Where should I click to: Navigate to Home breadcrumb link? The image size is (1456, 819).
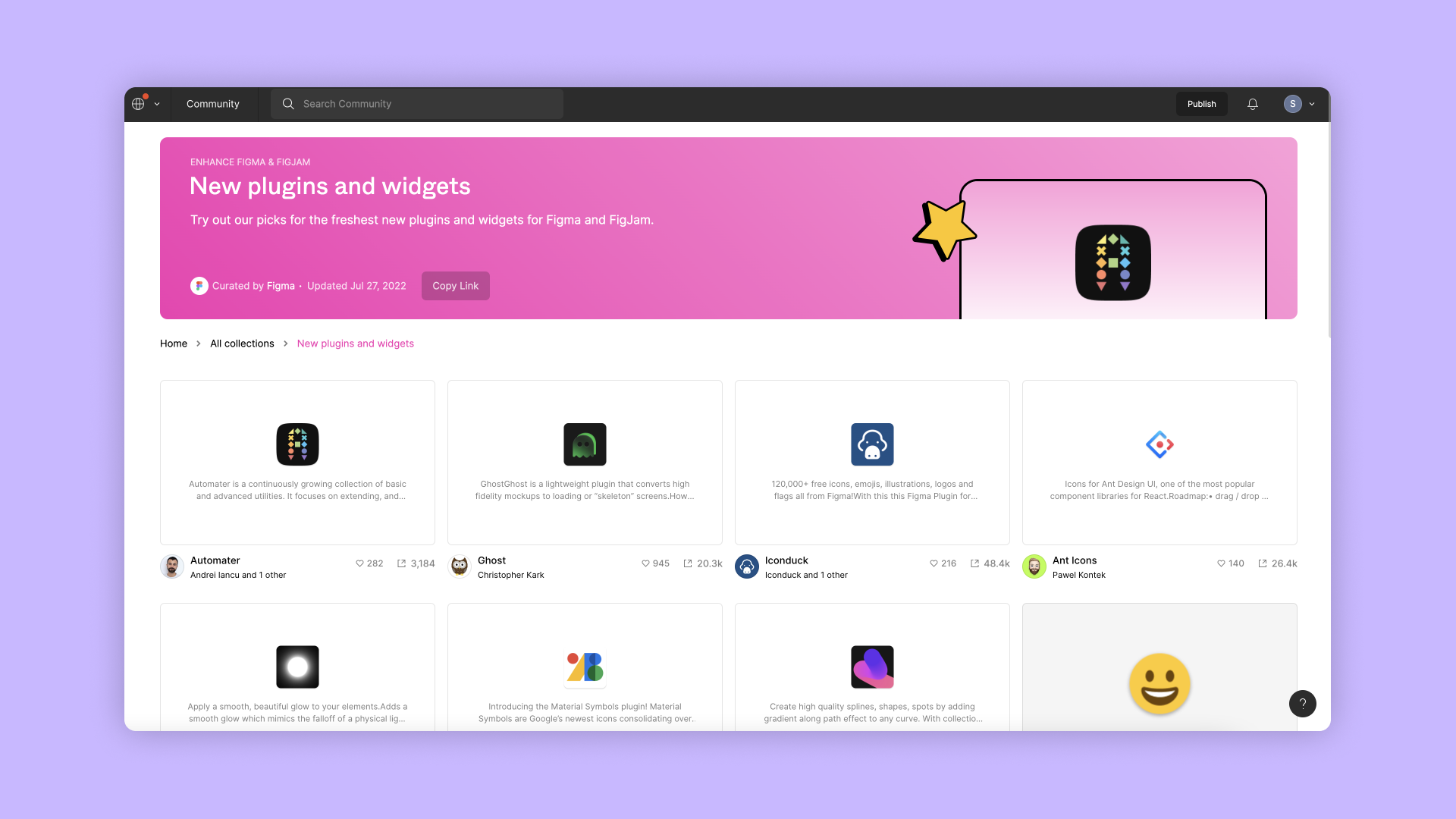173,343
